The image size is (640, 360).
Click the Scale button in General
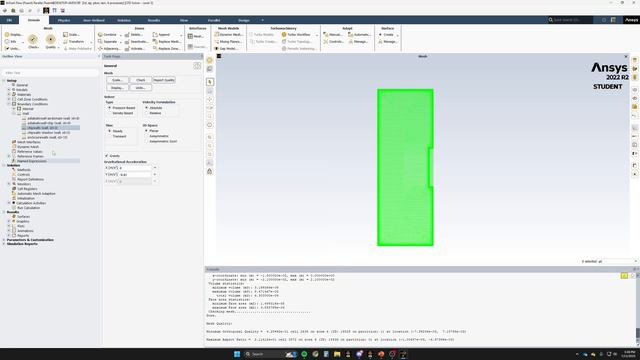coord(117,80)
